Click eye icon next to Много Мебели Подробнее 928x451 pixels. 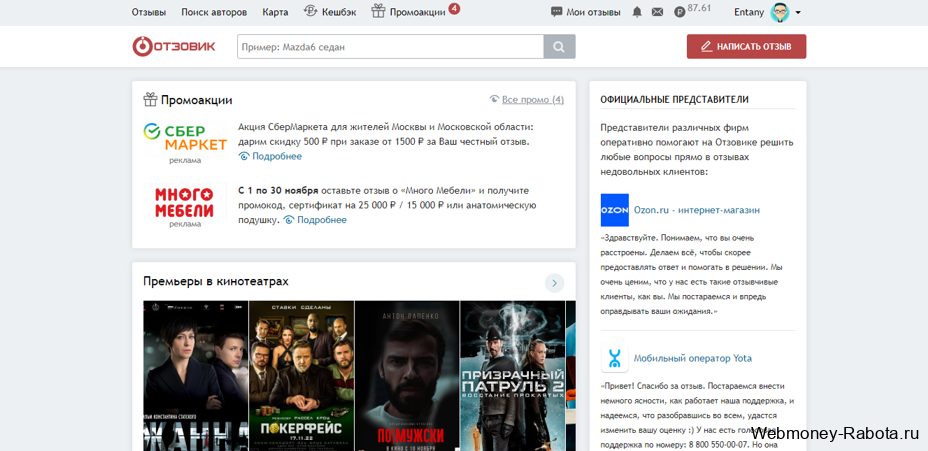pyautogui.click(x=289, y=220)
